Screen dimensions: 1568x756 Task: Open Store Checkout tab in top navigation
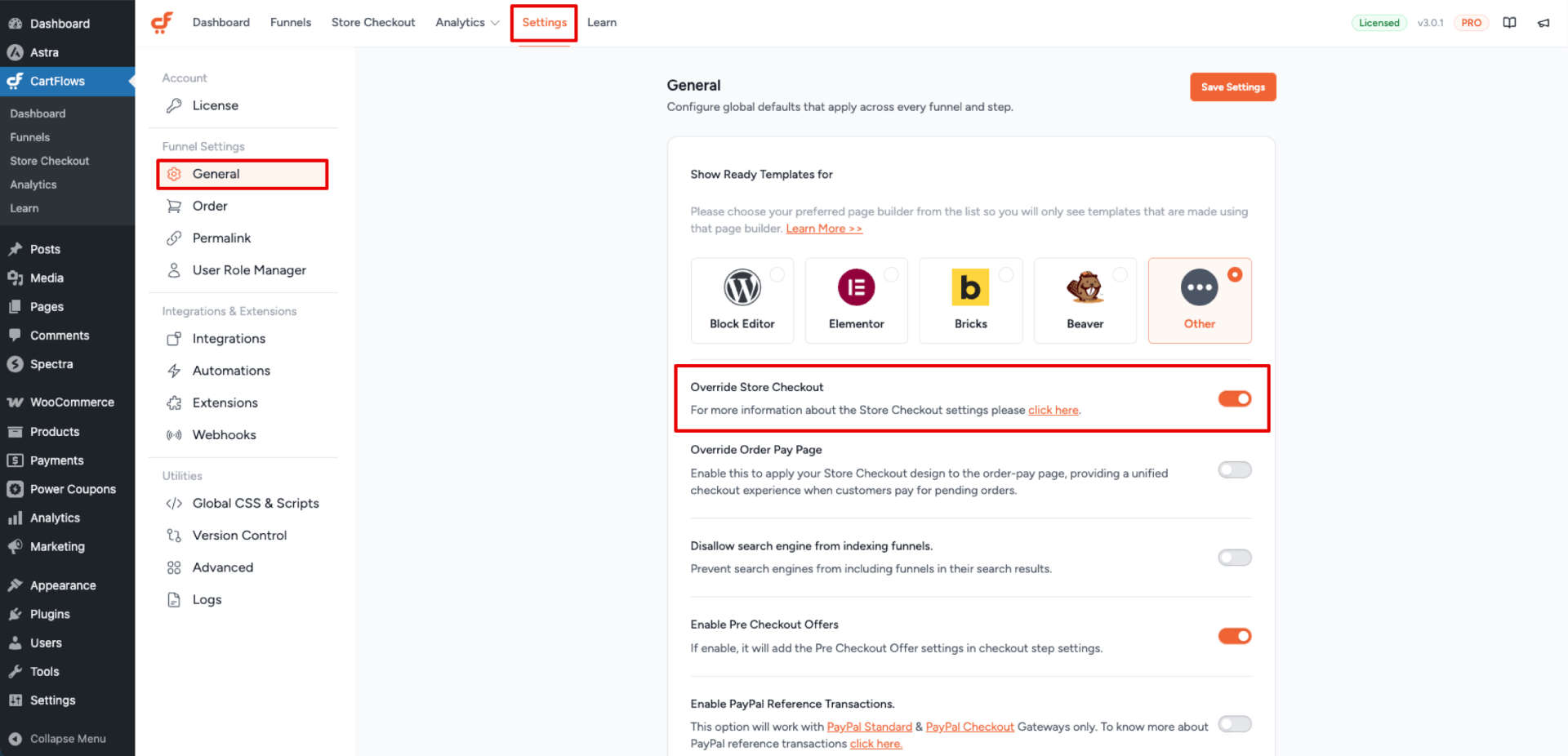[373, 23]
